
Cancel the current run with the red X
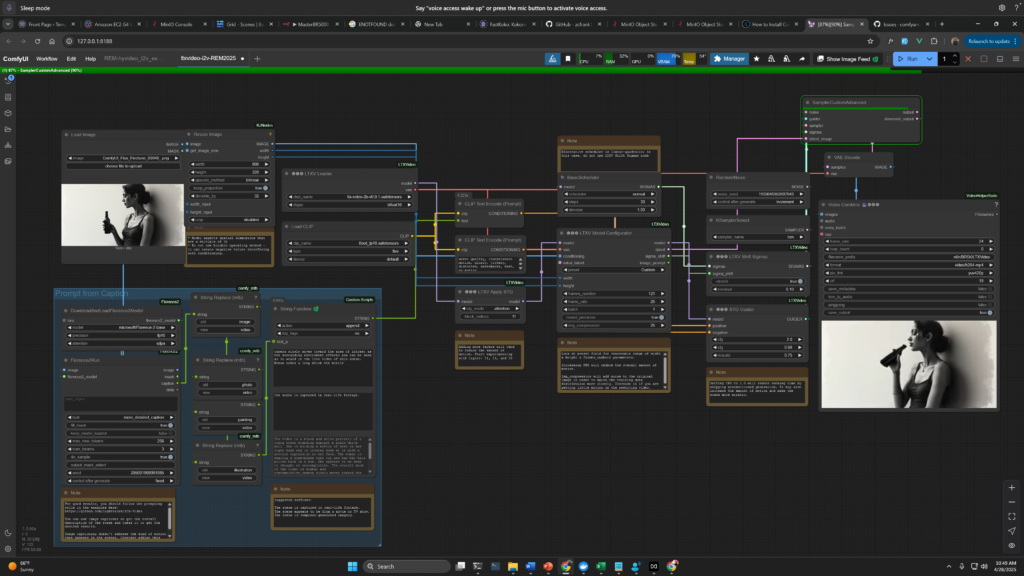968,59
